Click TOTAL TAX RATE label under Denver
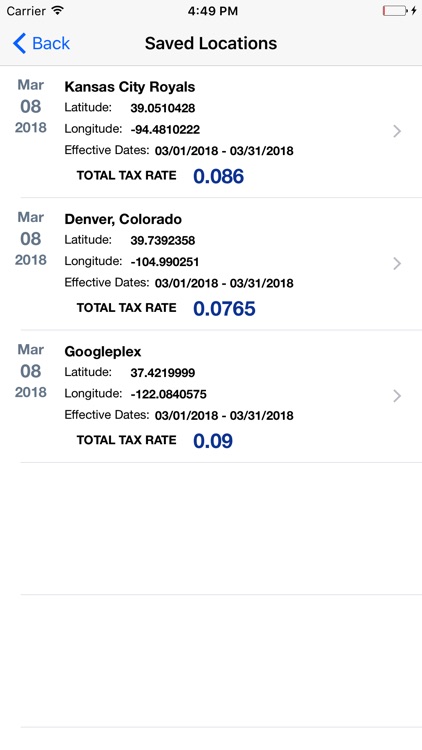The image size is (422, 750). pos(126,308)
